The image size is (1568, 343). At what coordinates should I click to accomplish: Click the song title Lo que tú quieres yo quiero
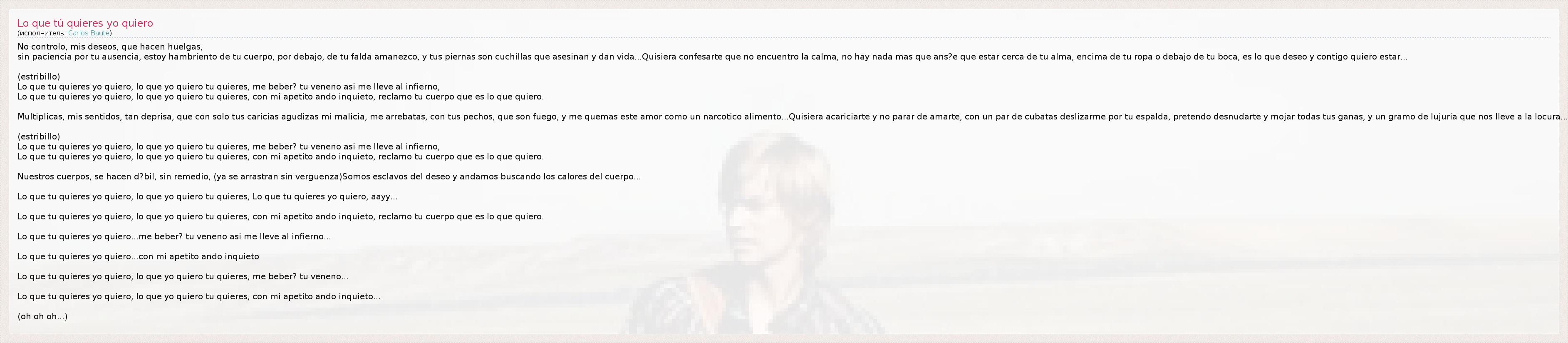(85, 23)
